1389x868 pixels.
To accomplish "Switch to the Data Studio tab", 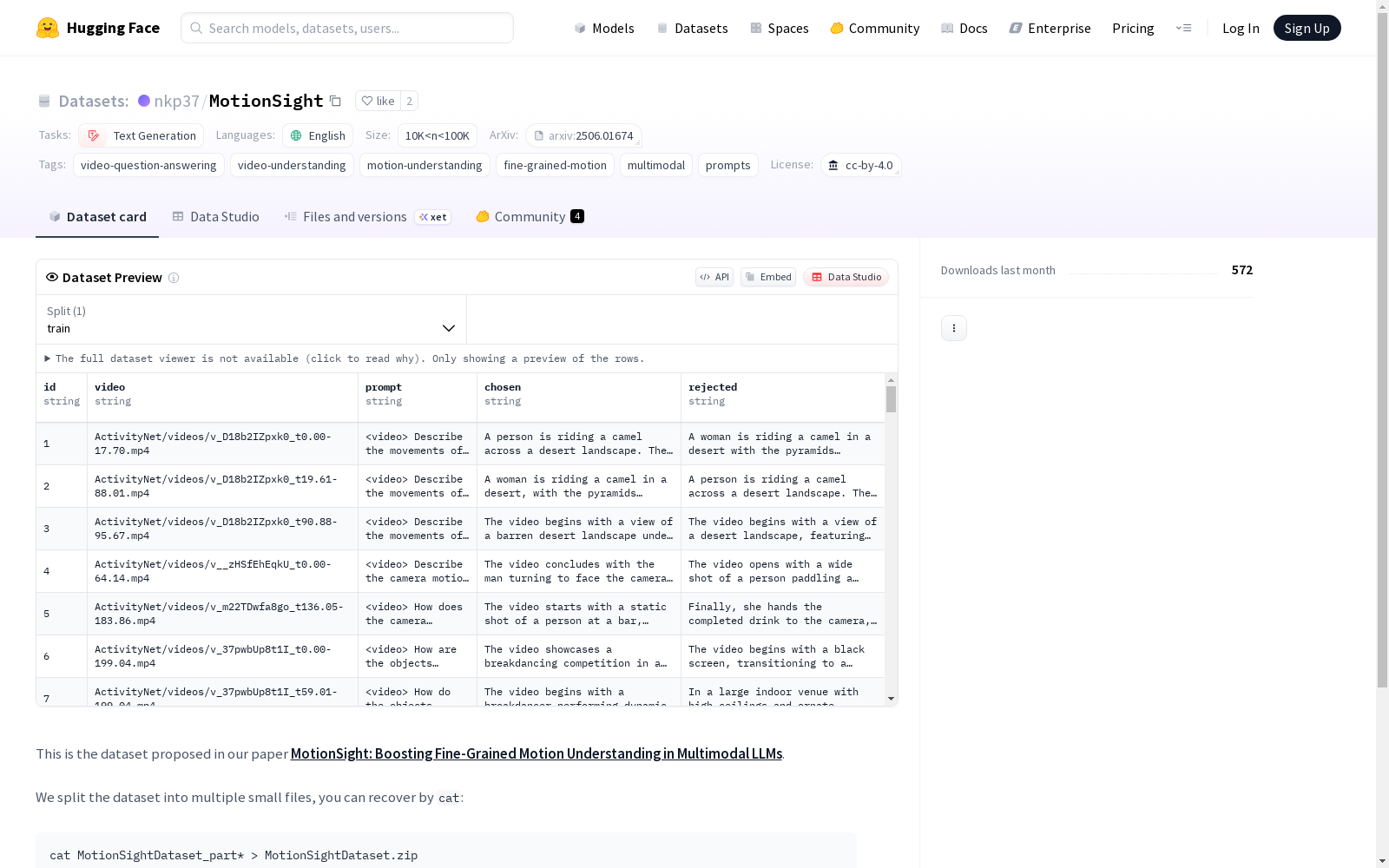I will coord(215,217).
